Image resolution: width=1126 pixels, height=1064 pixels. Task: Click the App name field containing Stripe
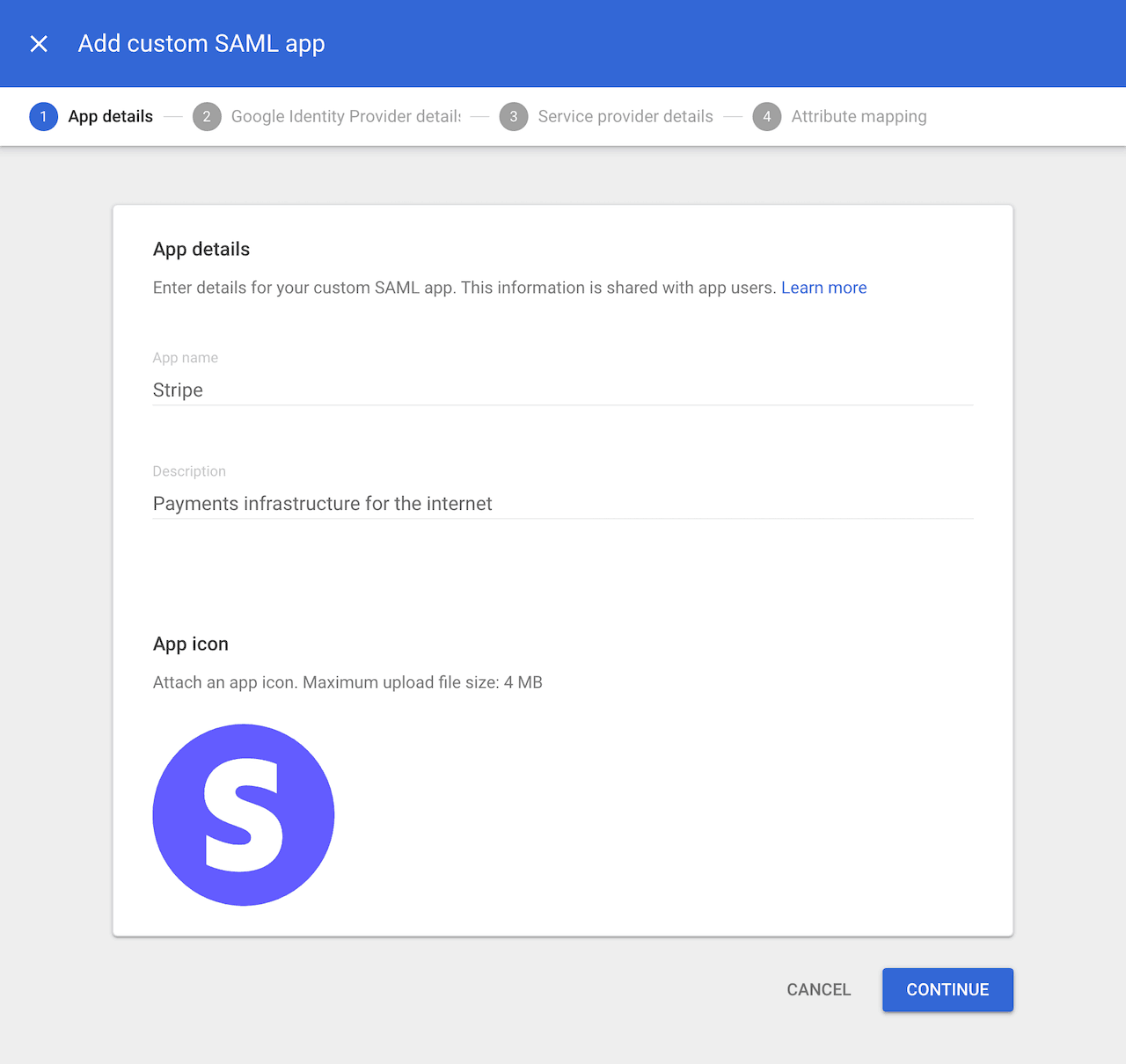click(x=563, y=390)
